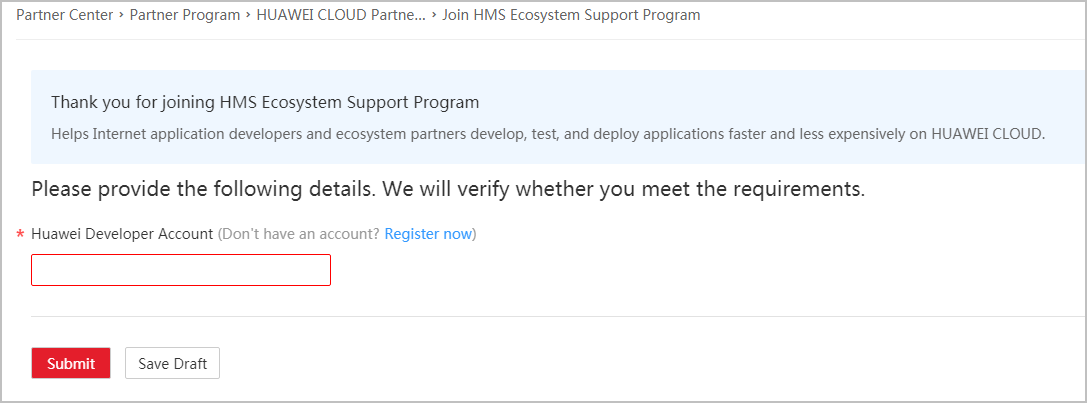Click the Register now link
The image size is (1087, 403).
coord(428,234)
